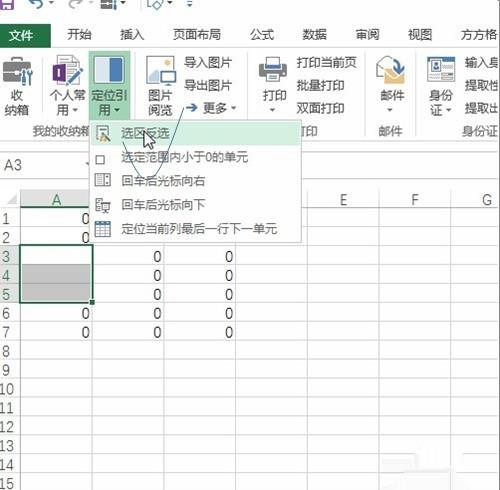
Task: Click the 打印 printer icon
Action: [x=273, y=69]
